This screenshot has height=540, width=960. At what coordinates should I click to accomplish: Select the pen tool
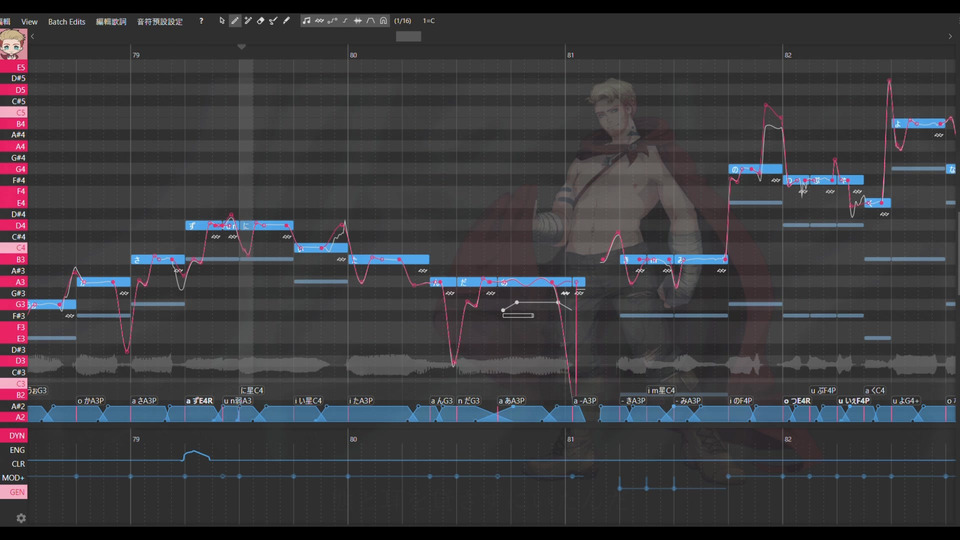(x=235, y=21)
